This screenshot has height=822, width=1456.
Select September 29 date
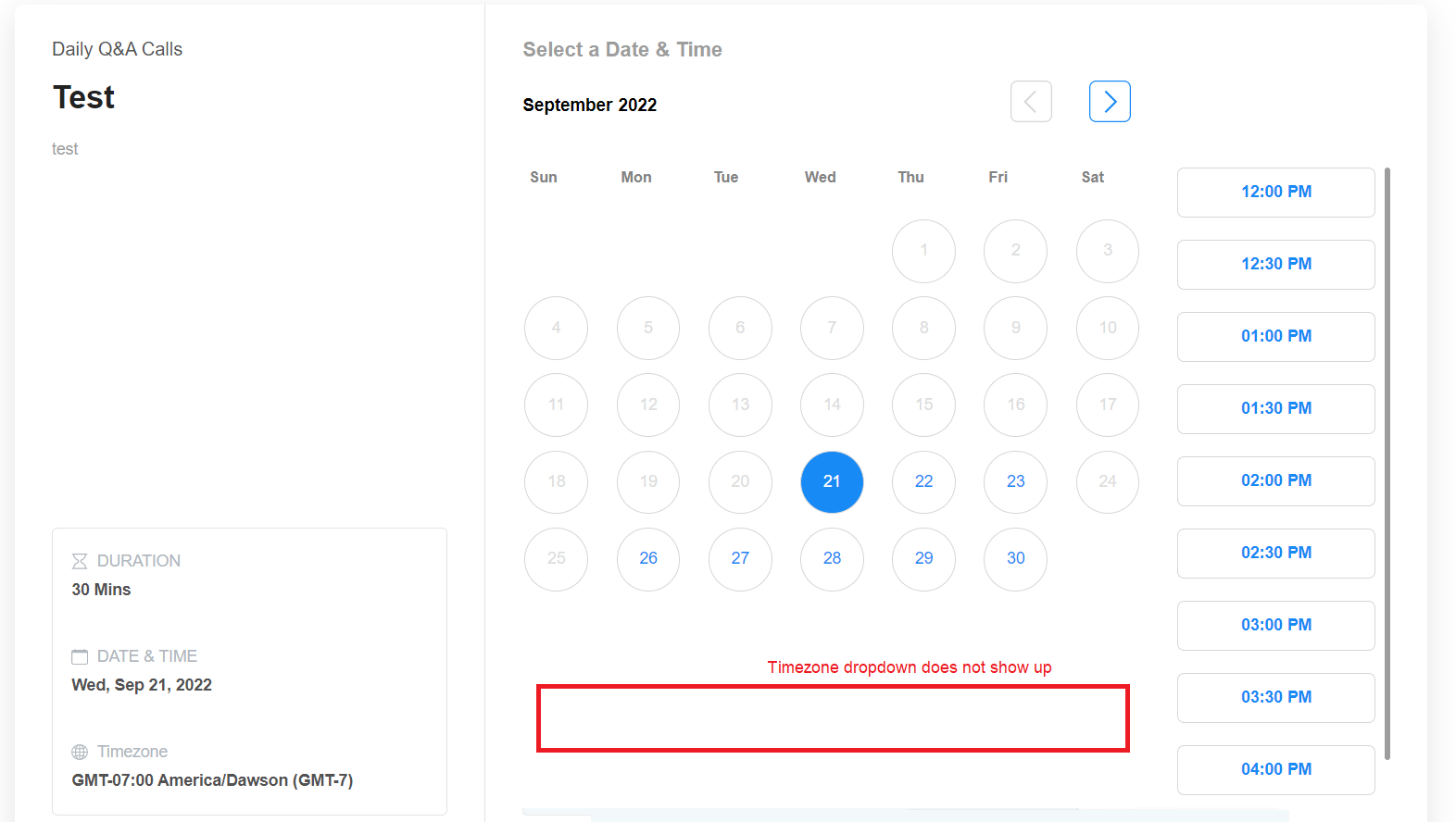point(923,558)
